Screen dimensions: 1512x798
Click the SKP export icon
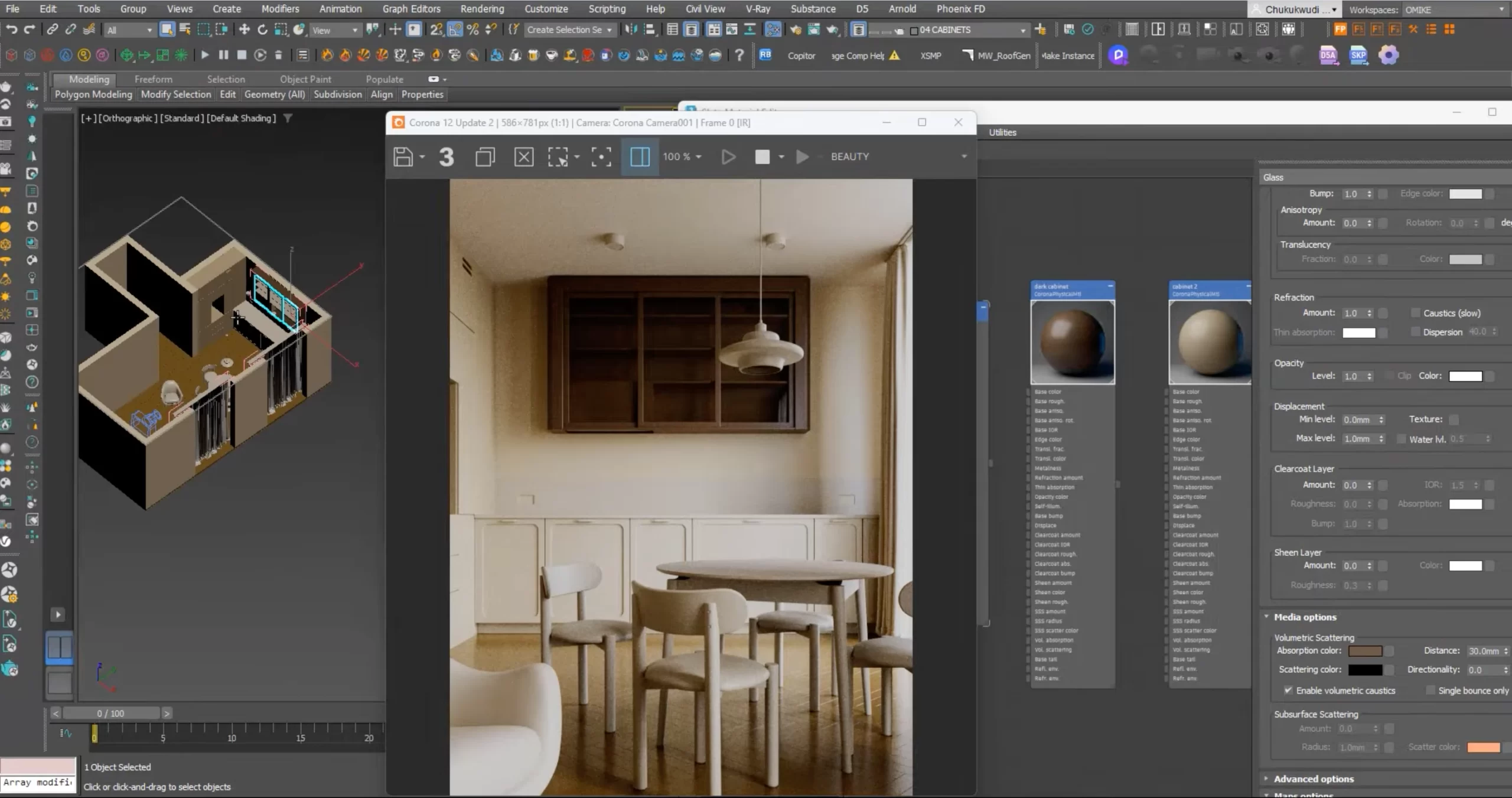pos(1358,56)
